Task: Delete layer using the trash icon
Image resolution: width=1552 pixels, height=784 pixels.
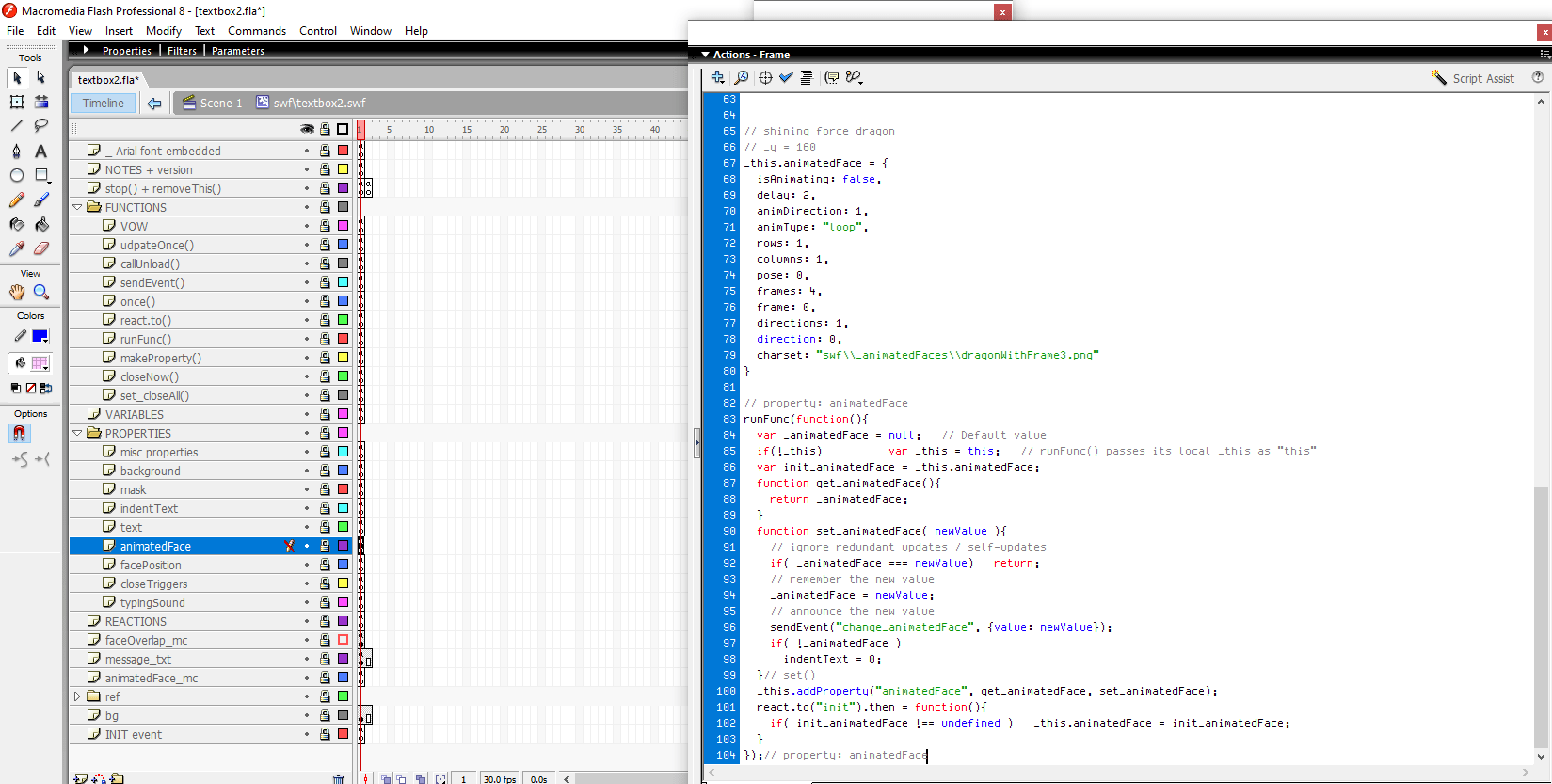Action: pyautogui.click(x=339, y=778)
